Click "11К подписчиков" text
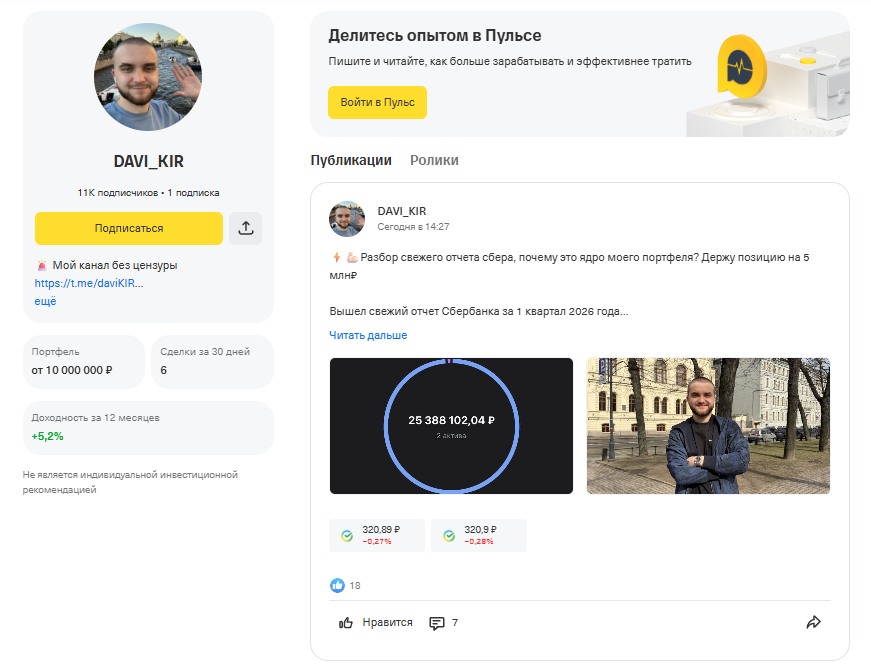Screen dimensions: 871x666 tap(118, 193)
